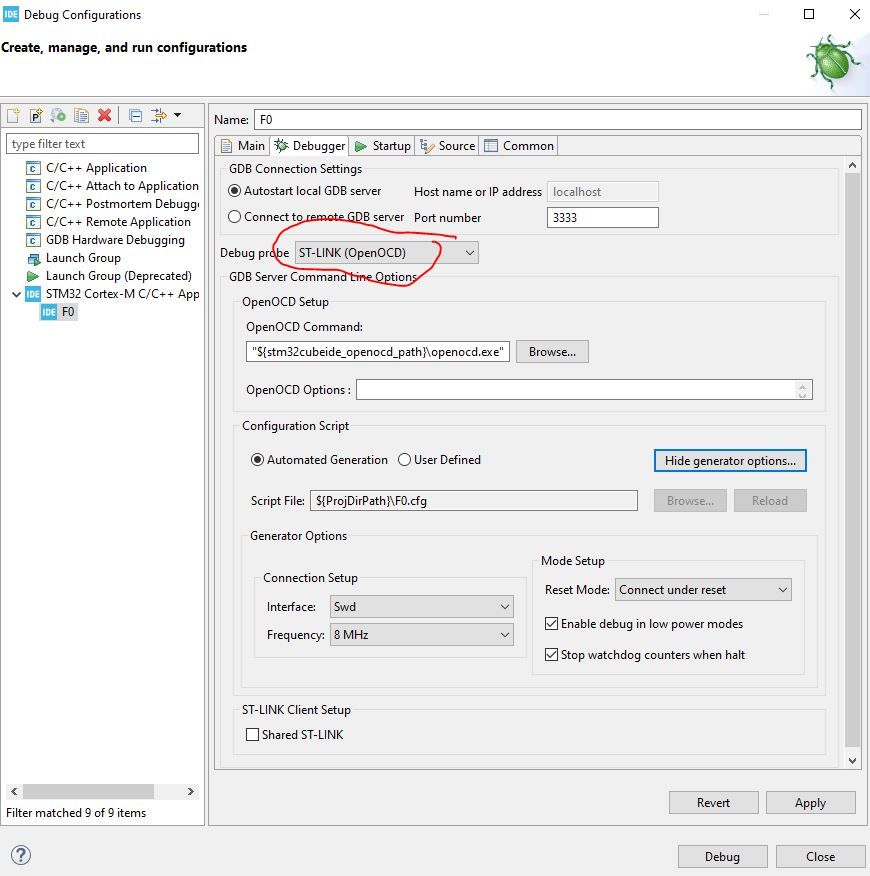The image size is (870, 876).
Task: Click the Apply button
Action: (x=810, y=802)
